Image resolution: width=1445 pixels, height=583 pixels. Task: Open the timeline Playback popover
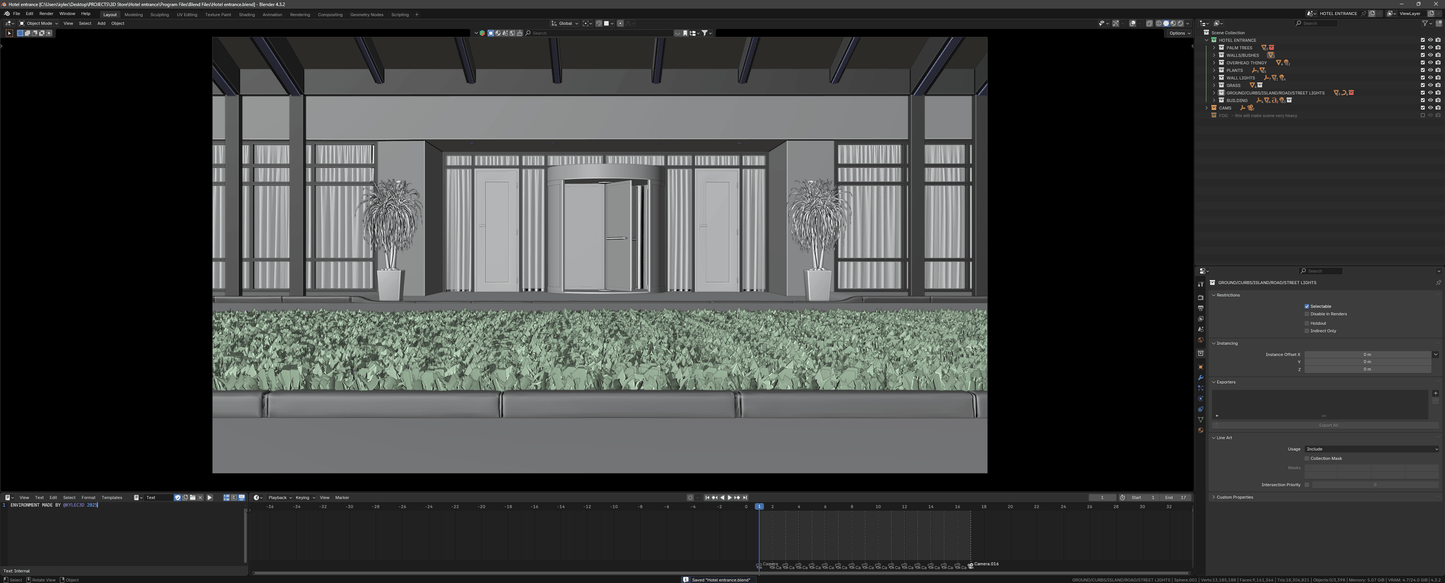(x=277, y=497)
